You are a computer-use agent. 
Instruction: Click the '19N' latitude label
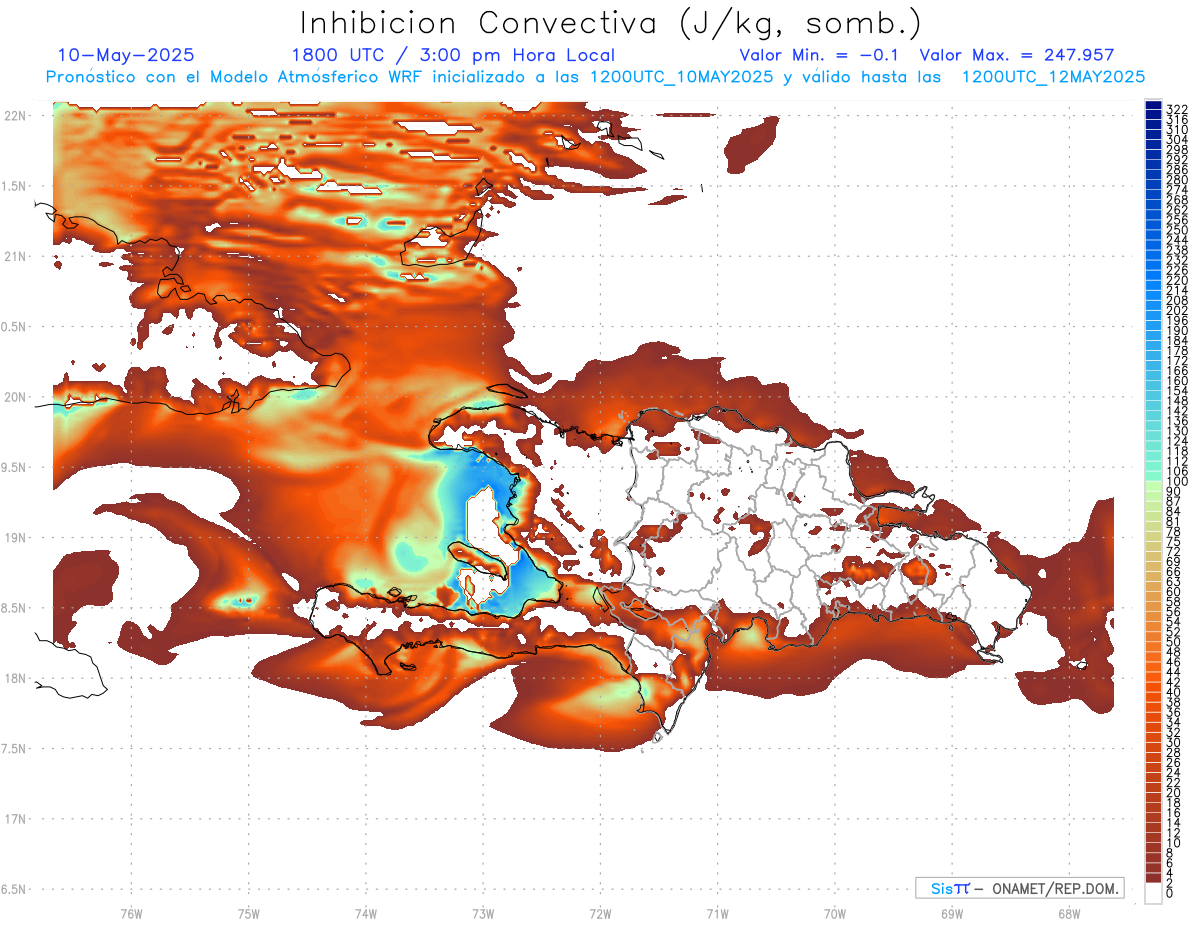pyautogui.click(x=14, y=538)
